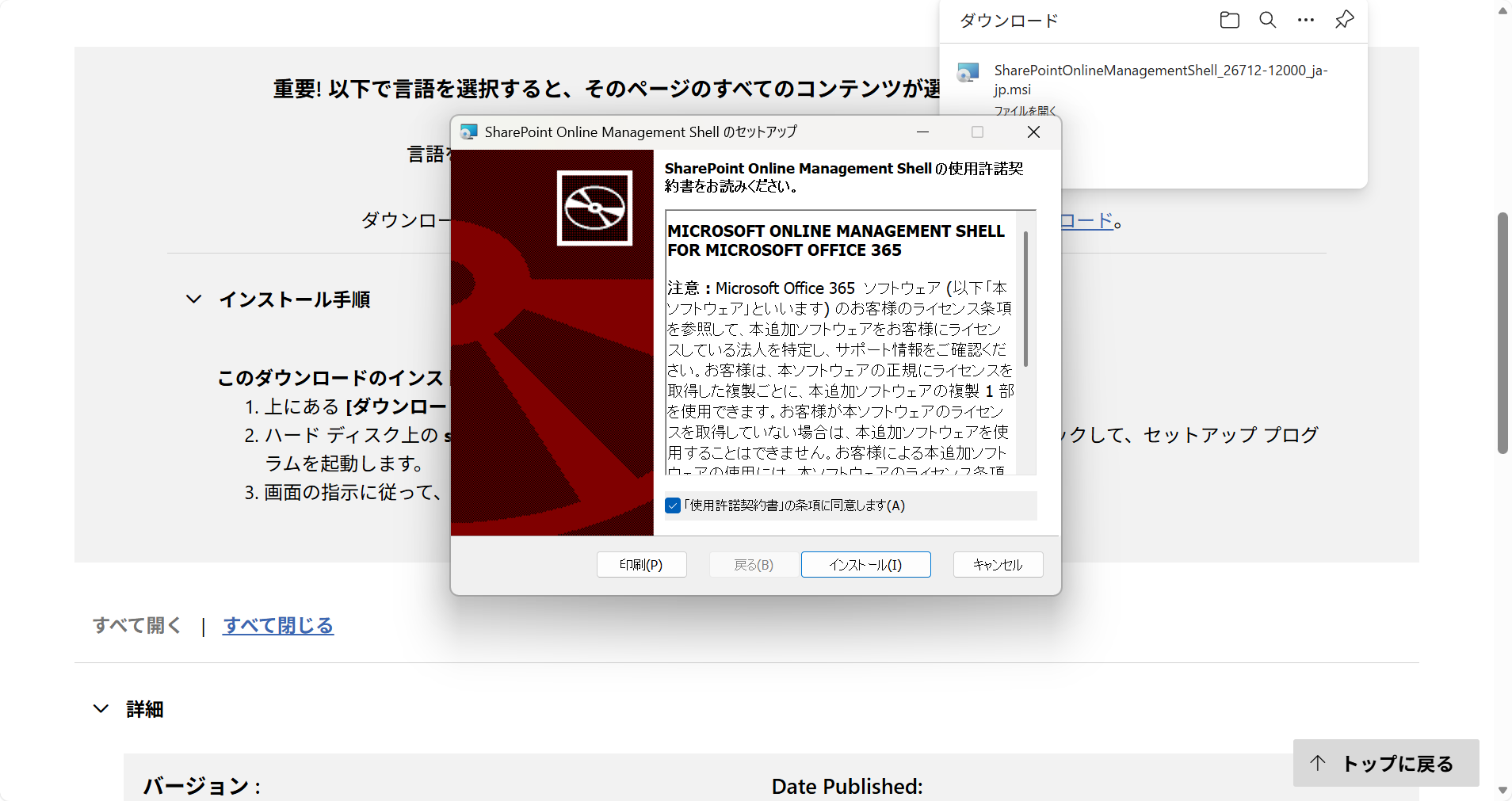Screen dimensions: 1512x801
Task: Click the すべて開く text
Action: [137, 626]
